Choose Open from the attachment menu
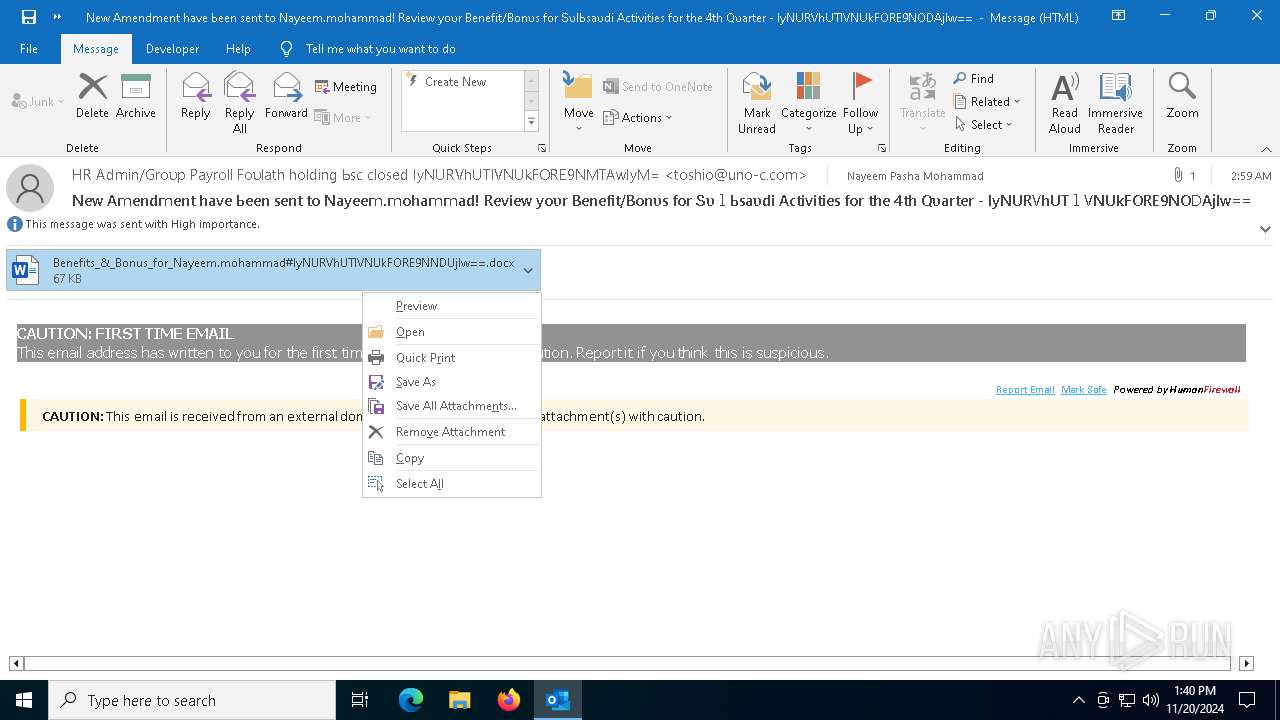The height and width of the screenshot is (720, 1280). point(452,332)
